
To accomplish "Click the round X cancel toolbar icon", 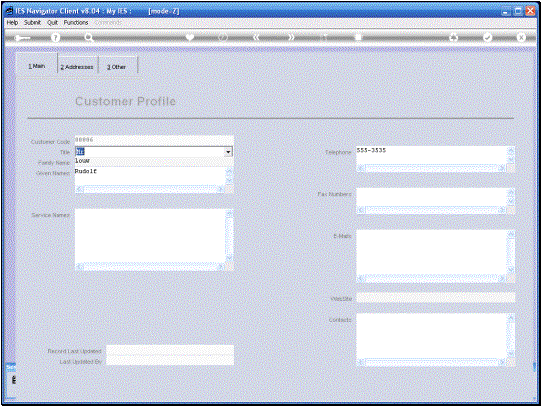I will (x=521, y=37).
